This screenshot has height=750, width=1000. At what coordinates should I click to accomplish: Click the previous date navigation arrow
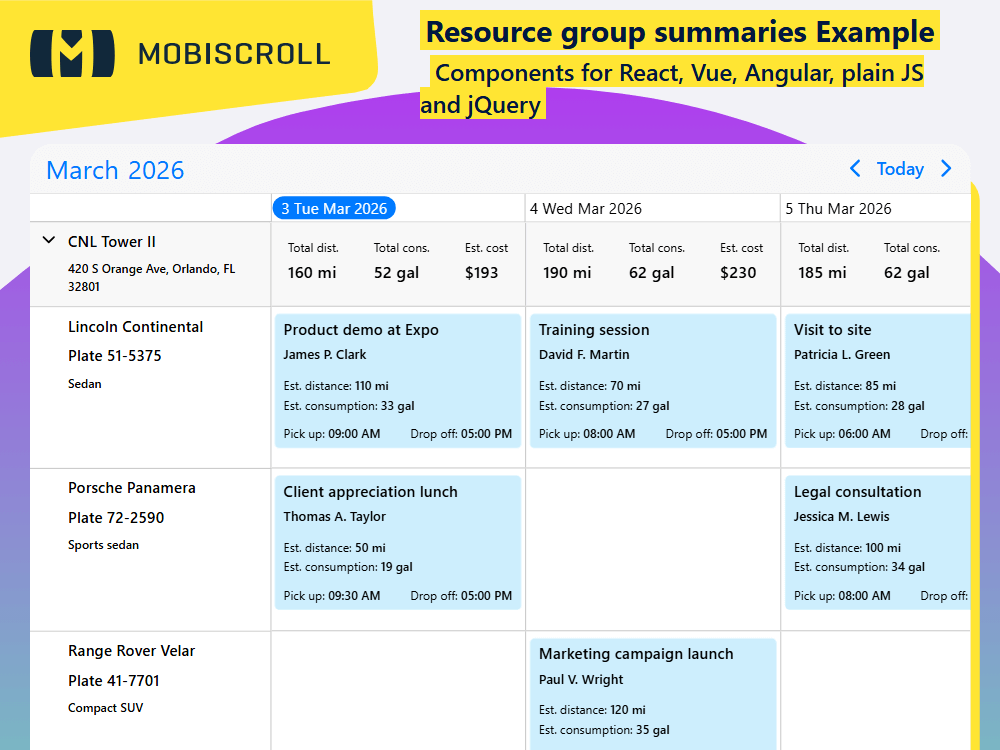click(855, 169)
